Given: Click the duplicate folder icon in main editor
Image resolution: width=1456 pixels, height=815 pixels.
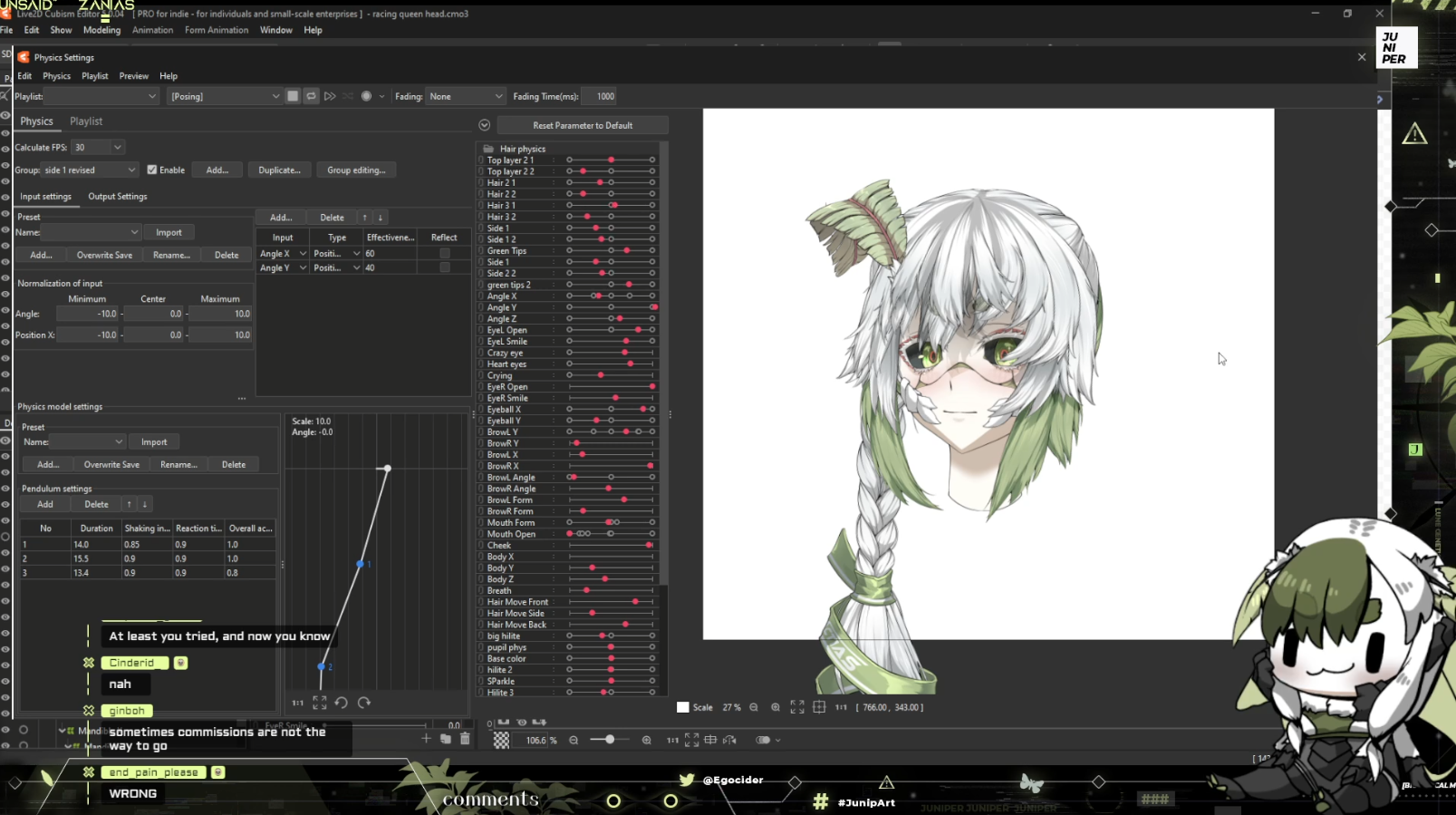Looking at the screenshot, I should click(x=446, y=739).
